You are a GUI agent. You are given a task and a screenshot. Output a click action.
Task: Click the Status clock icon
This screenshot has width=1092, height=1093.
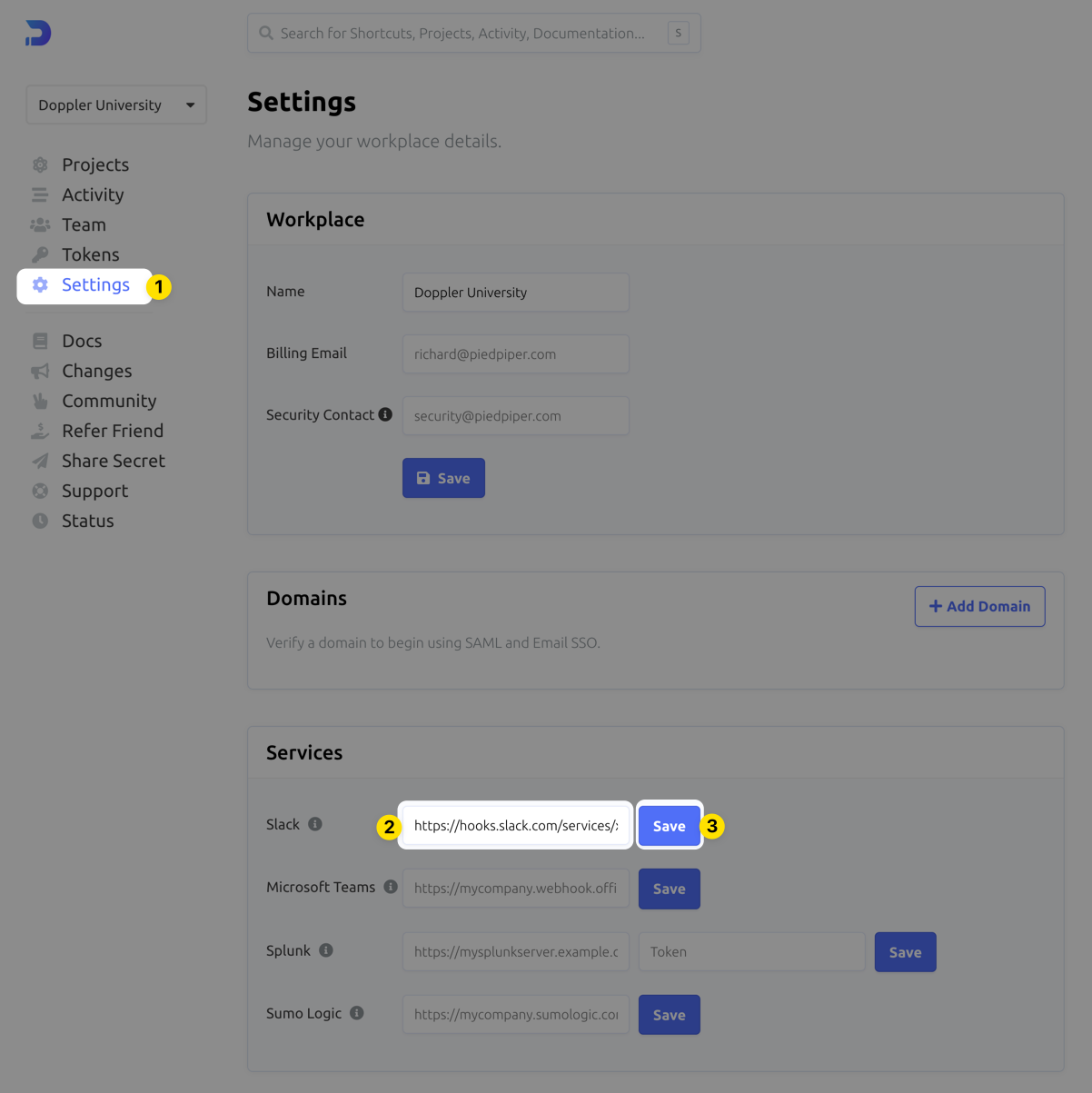tap(40, 521)
